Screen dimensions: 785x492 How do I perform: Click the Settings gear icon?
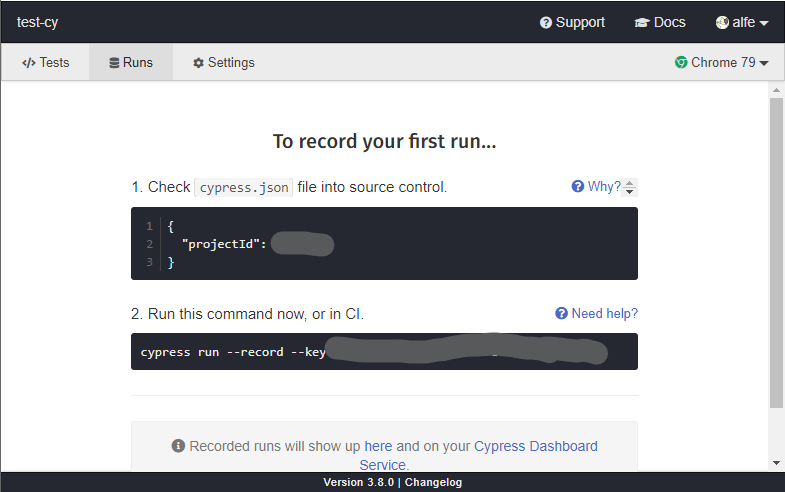click(198, 63)
